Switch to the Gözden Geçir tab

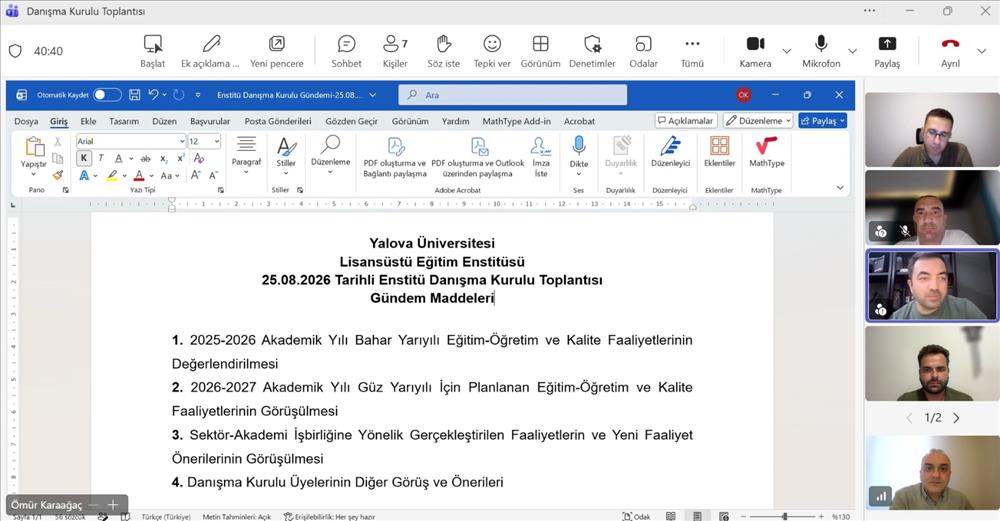pos(351,121)
